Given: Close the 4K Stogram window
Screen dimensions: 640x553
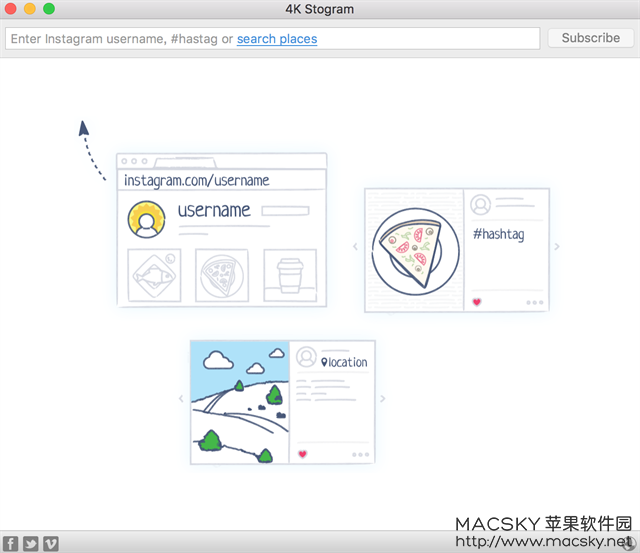Looking at the screenshot, I should [10, 9].
